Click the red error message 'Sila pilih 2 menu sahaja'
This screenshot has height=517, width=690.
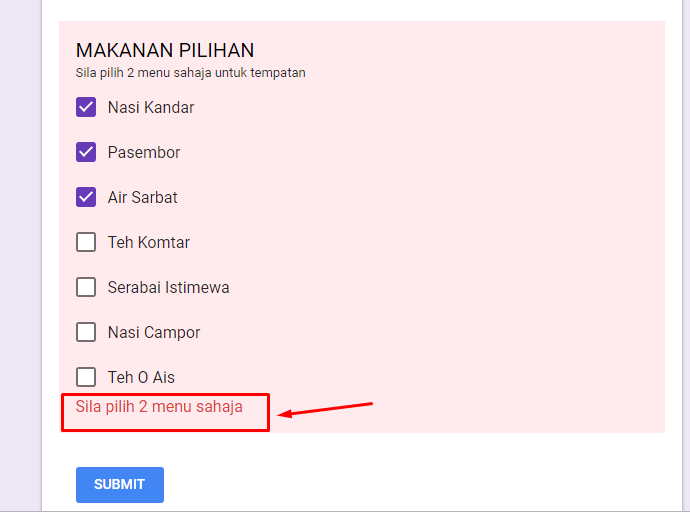[159, 406]
